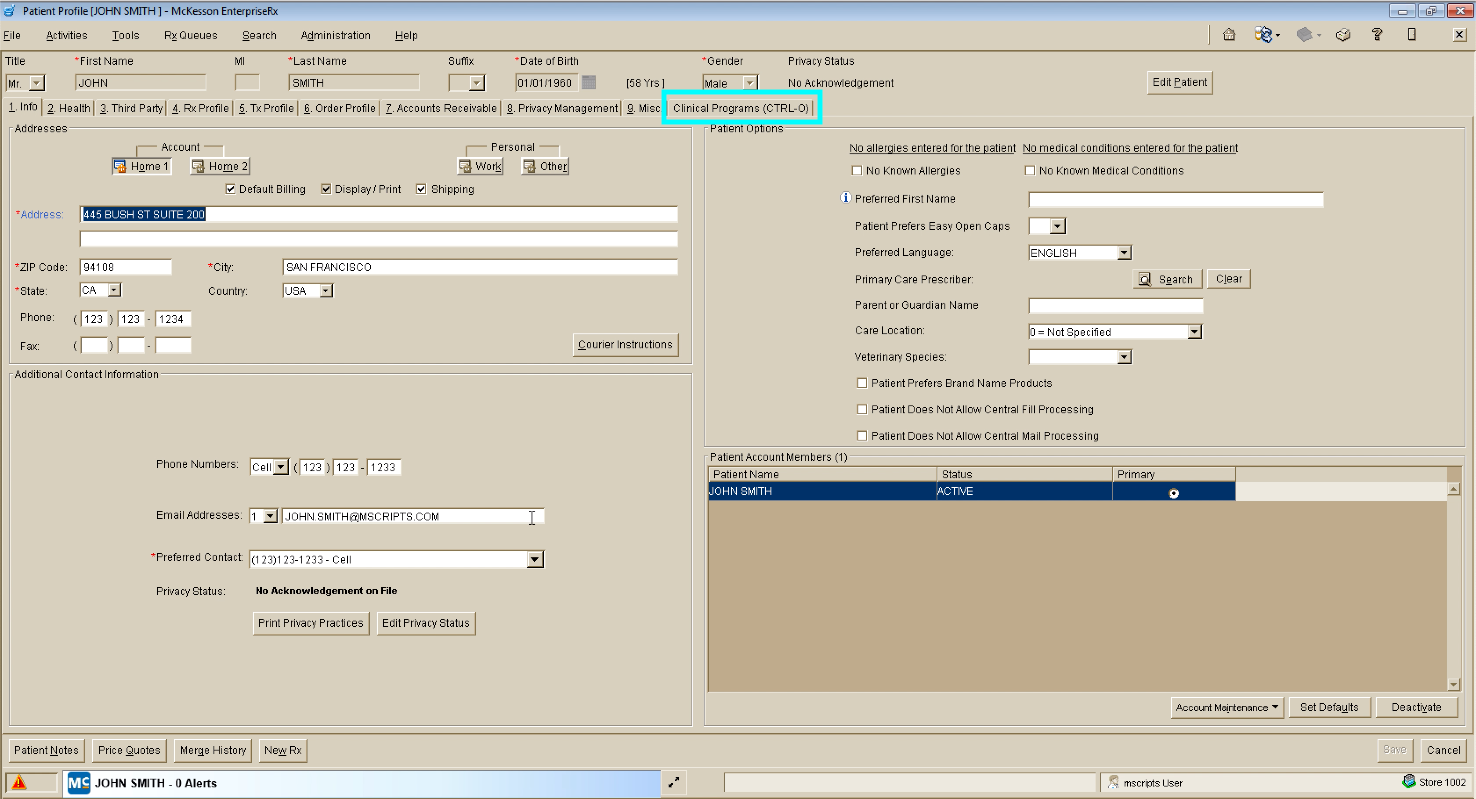This screenshot has height=799, width=1476.
Task: Click the New Rx button
Action: [x=283, y=750]
